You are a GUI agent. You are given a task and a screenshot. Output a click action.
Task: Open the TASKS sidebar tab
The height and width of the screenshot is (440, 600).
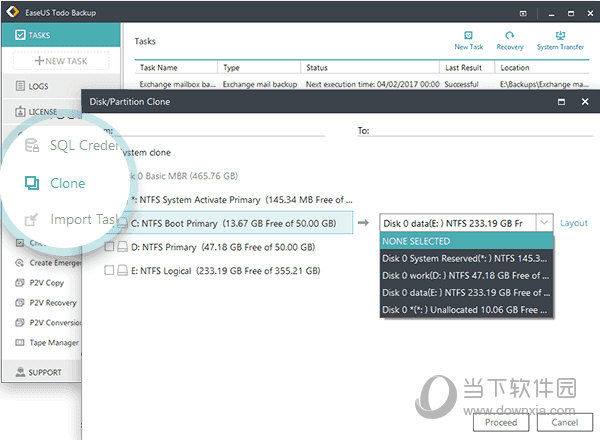click(x=61, y=35)
